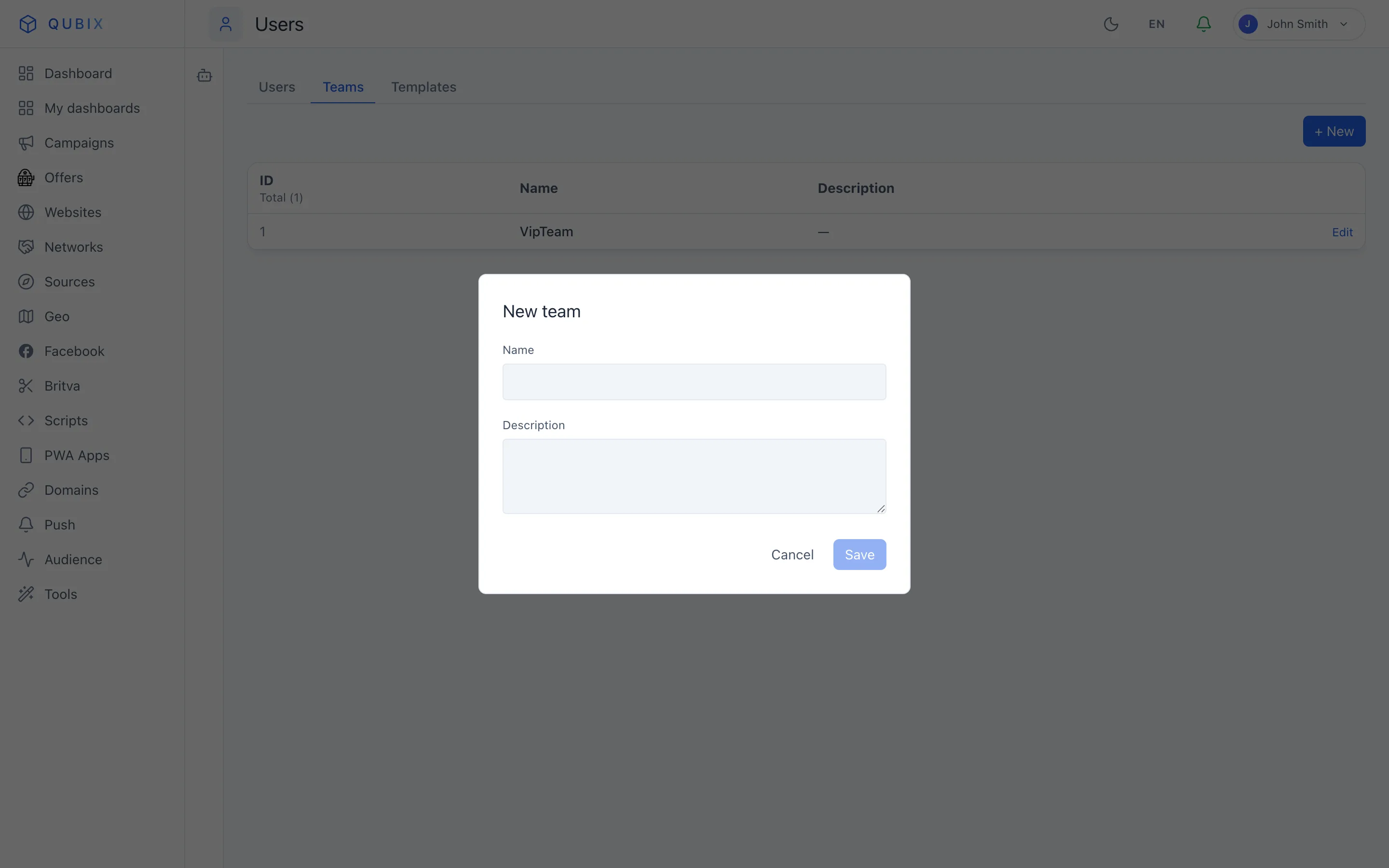The image size is (1389, 868).
Task: Click the Campaigns megaphone icon
Action: (x=26, y=143)
